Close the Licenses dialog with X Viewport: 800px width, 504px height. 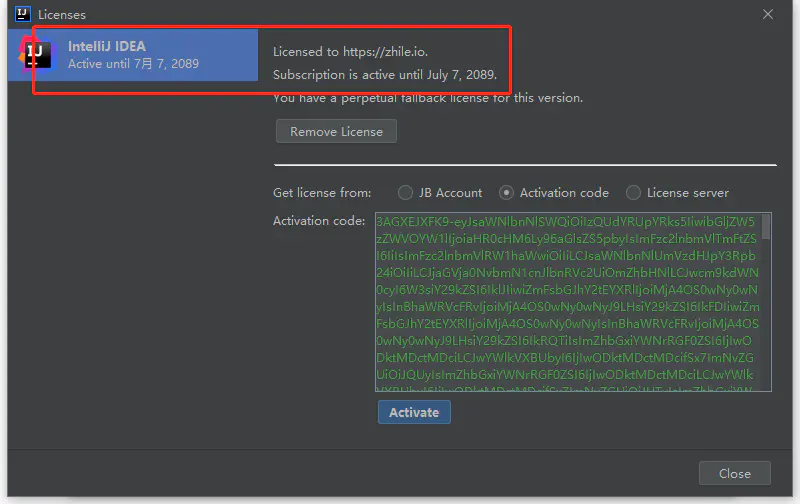pos(768,14)
